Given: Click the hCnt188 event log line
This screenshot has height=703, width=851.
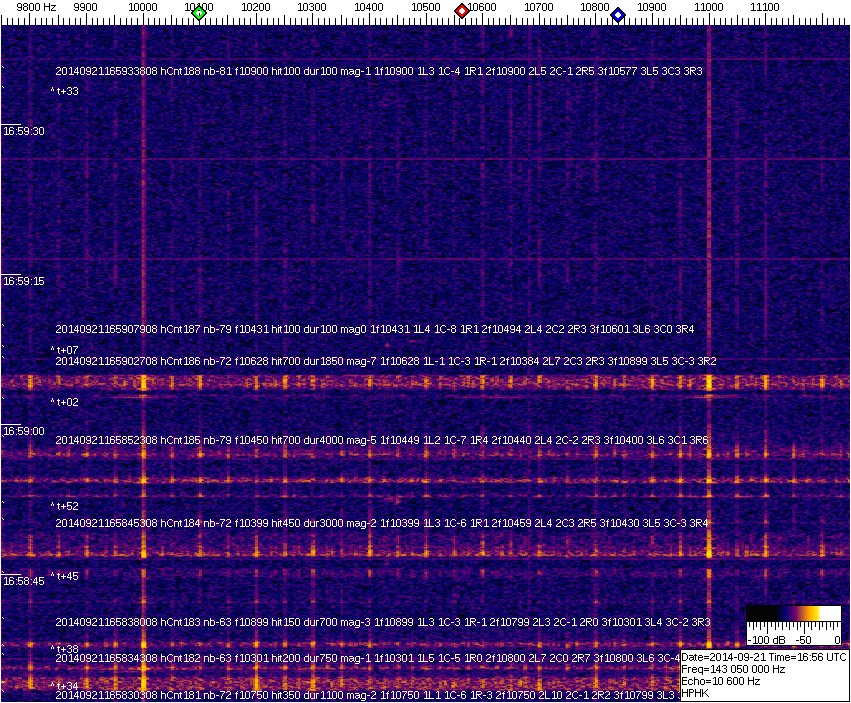Looking at the screenshot, I should point(378,72).
